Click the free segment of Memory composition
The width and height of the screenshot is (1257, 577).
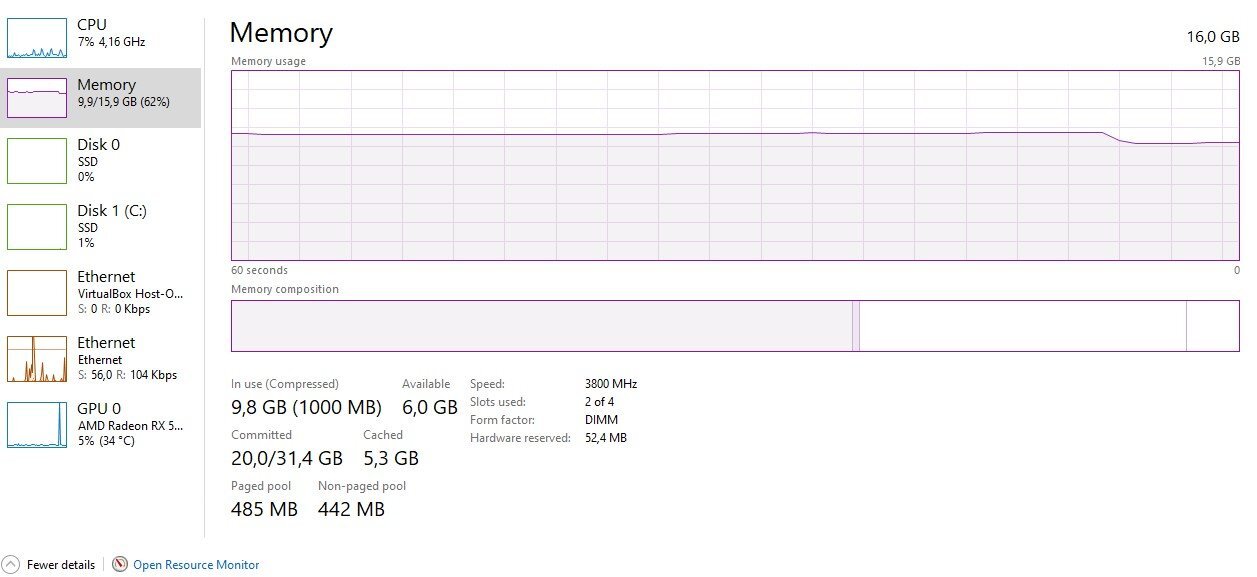pyautogui.click(x=1212, y=326)
